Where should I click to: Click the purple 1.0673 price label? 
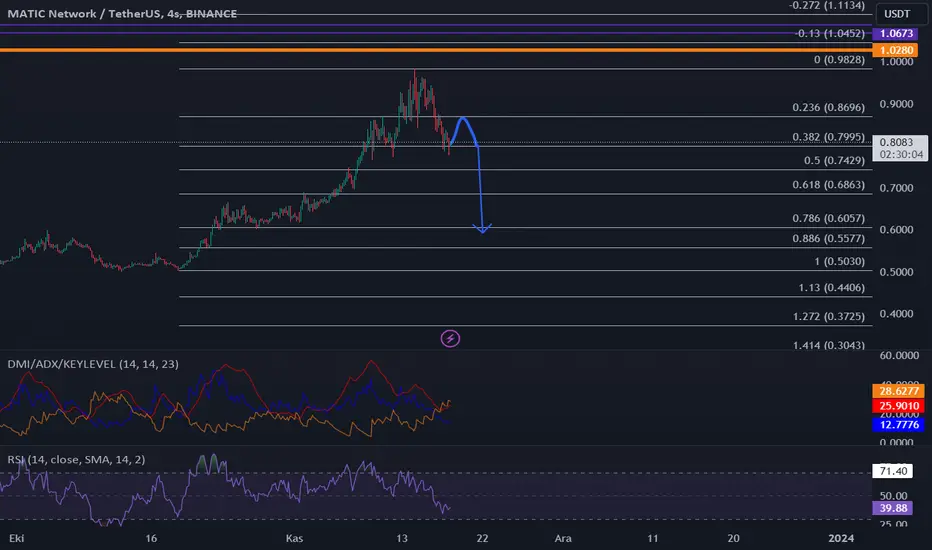(x=896, y=33)
